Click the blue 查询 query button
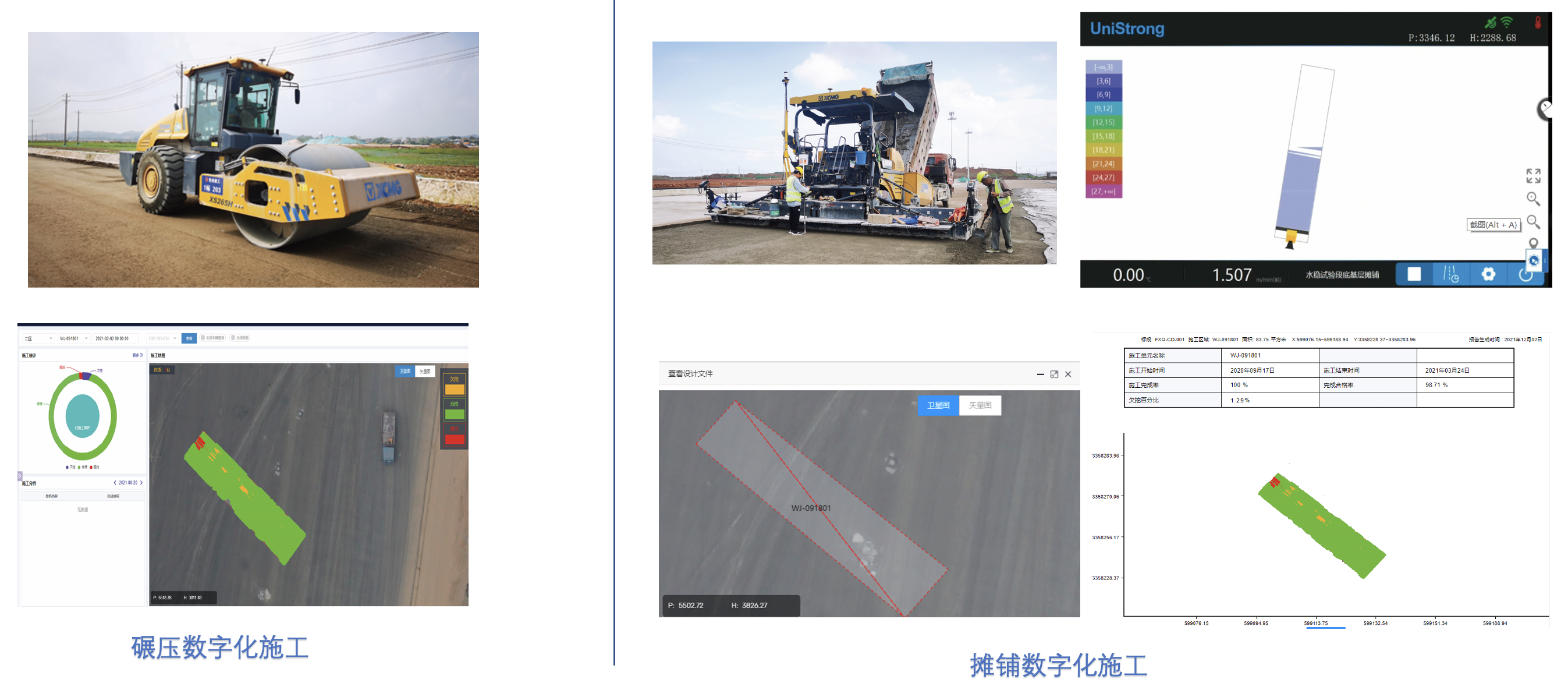The image size is (1568, 686). [x=189, y=340]
